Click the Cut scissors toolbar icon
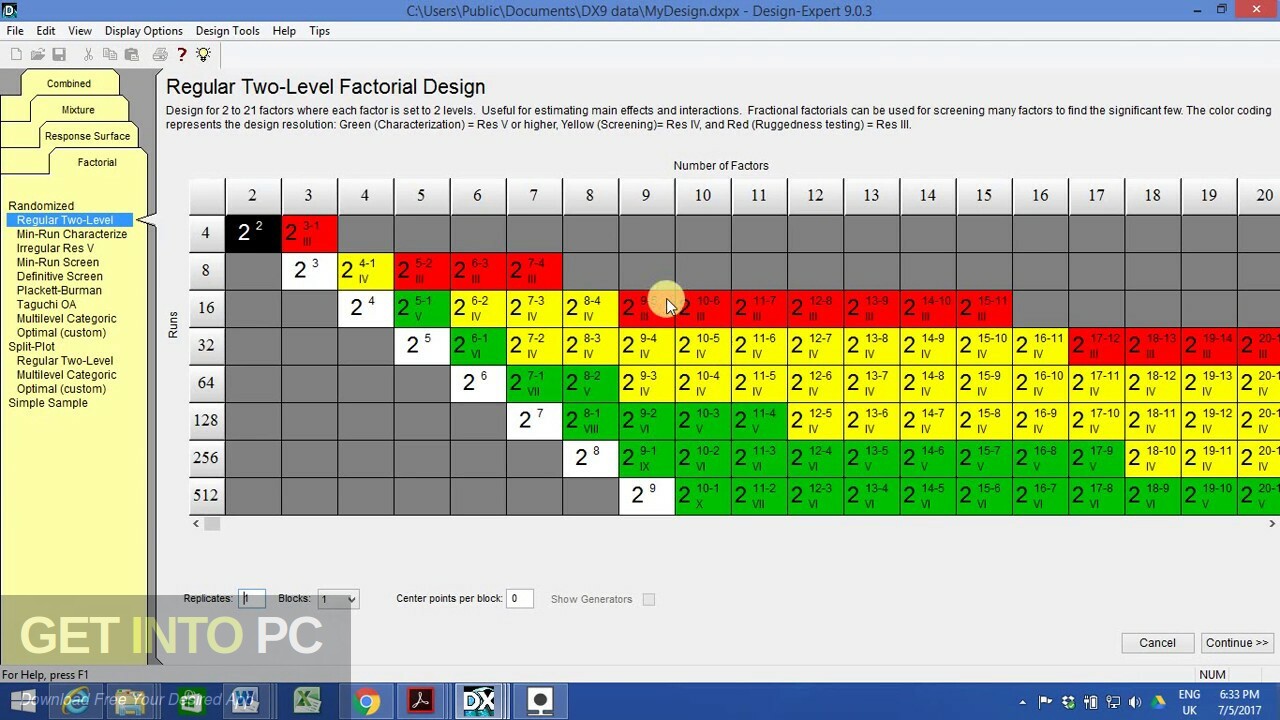1280x720 pixels. coord(89,54)
